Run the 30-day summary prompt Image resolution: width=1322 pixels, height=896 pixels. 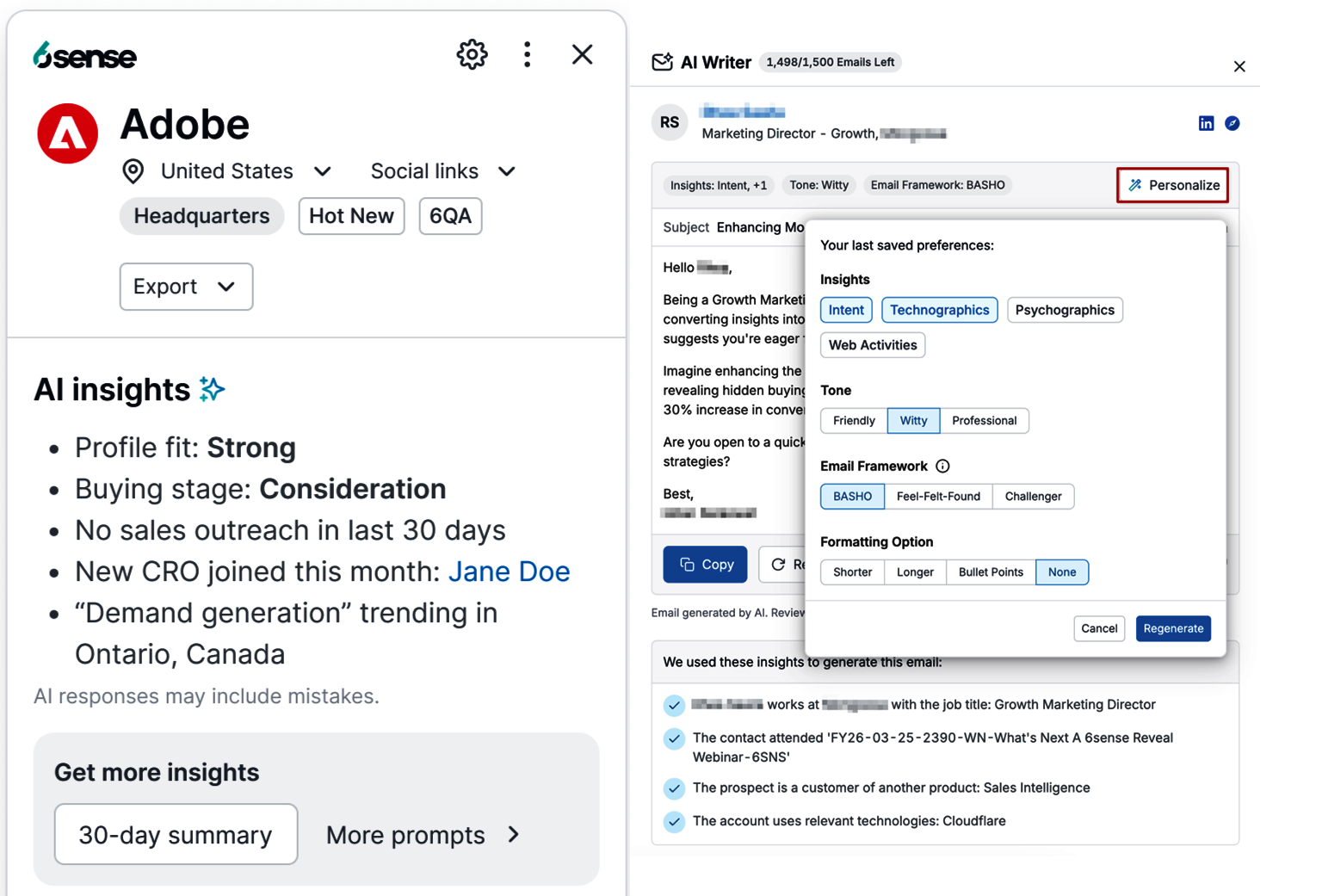click(176, 835)
